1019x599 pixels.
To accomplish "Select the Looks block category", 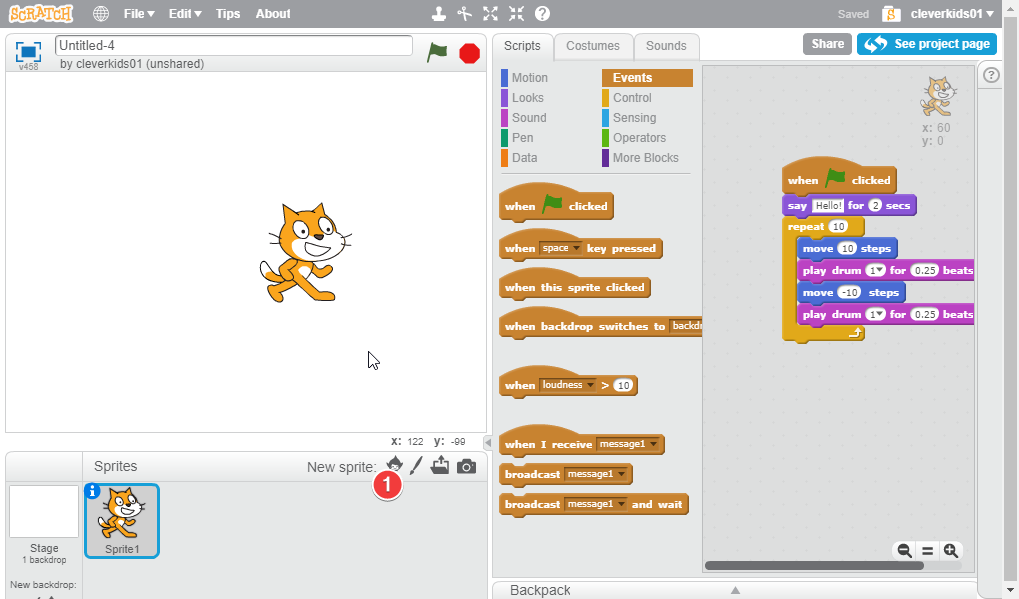I will [527, 98].
